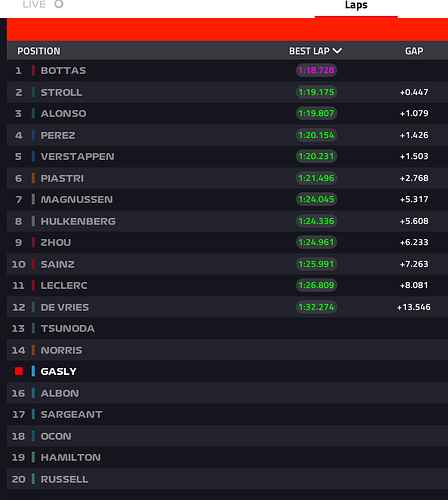Click the Leclerc gap value +8.081
The height and width of the screenshot is (500, 448).
[414, 285]
